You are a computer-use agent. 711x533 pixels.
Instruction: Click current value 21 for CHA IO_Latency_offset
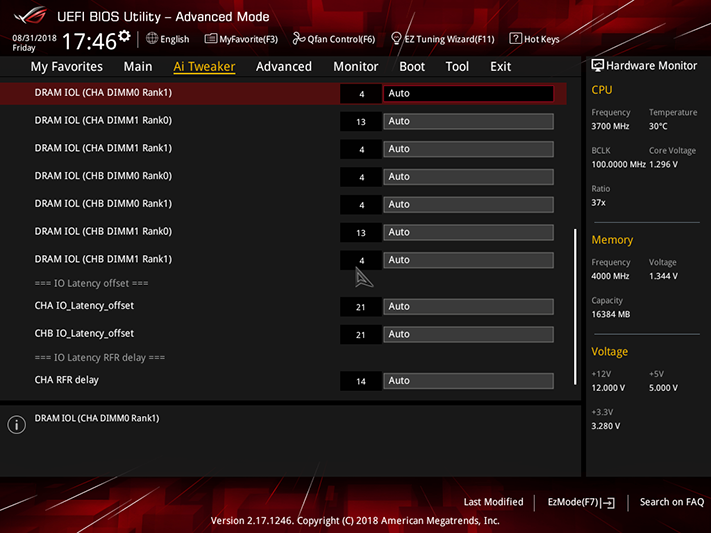pyautogui.click(x=361, y=307)
